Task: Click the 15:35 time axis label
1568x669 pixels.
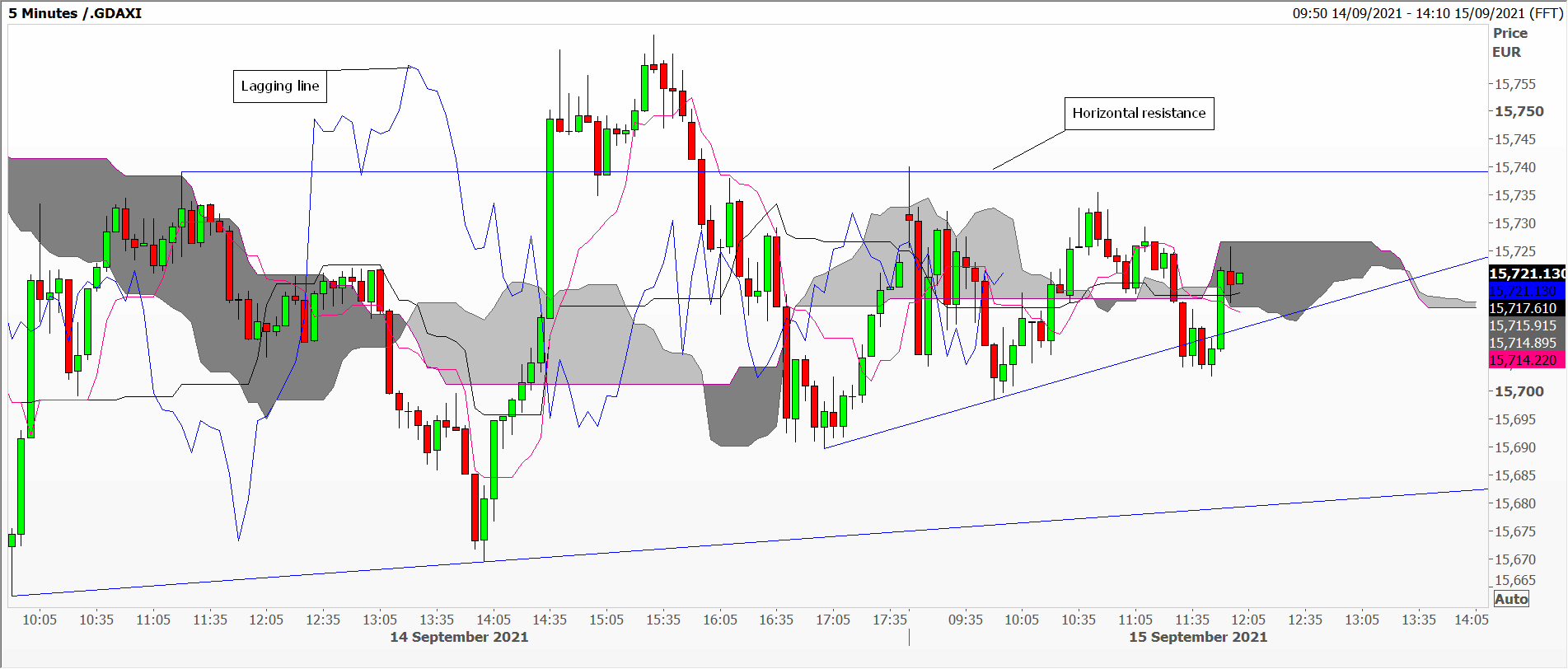Action: [663, 620]
